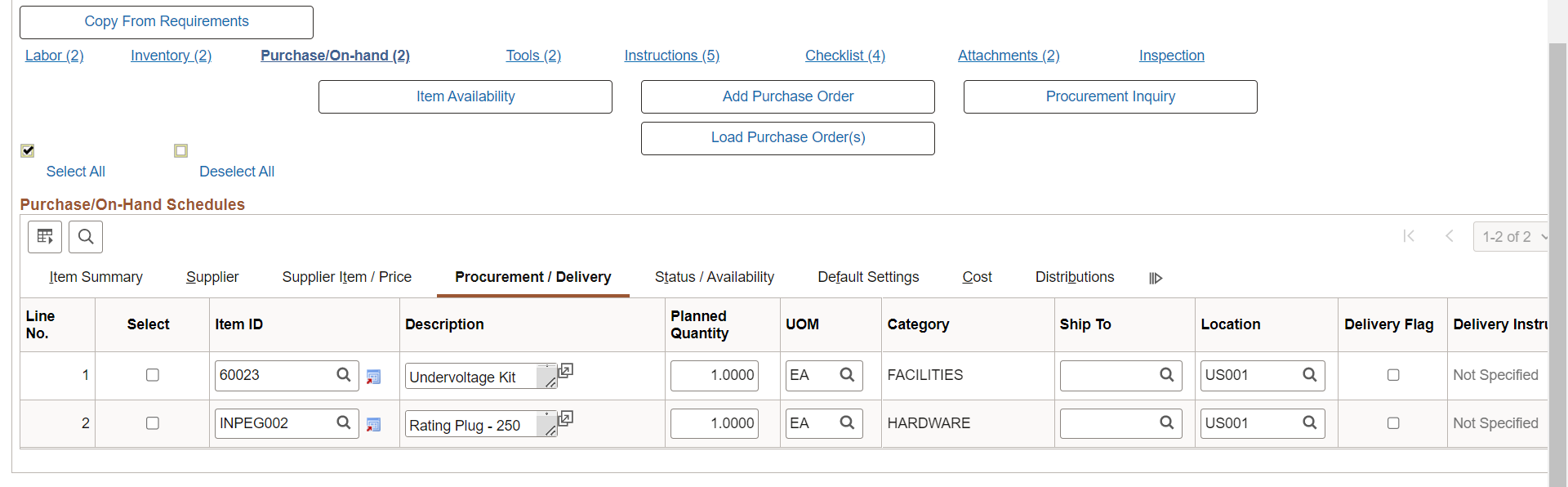Screen dimensions: 1568x487
Task: Expand Rating Plug - 250 description popup icon
Action: tap(565, 418)
